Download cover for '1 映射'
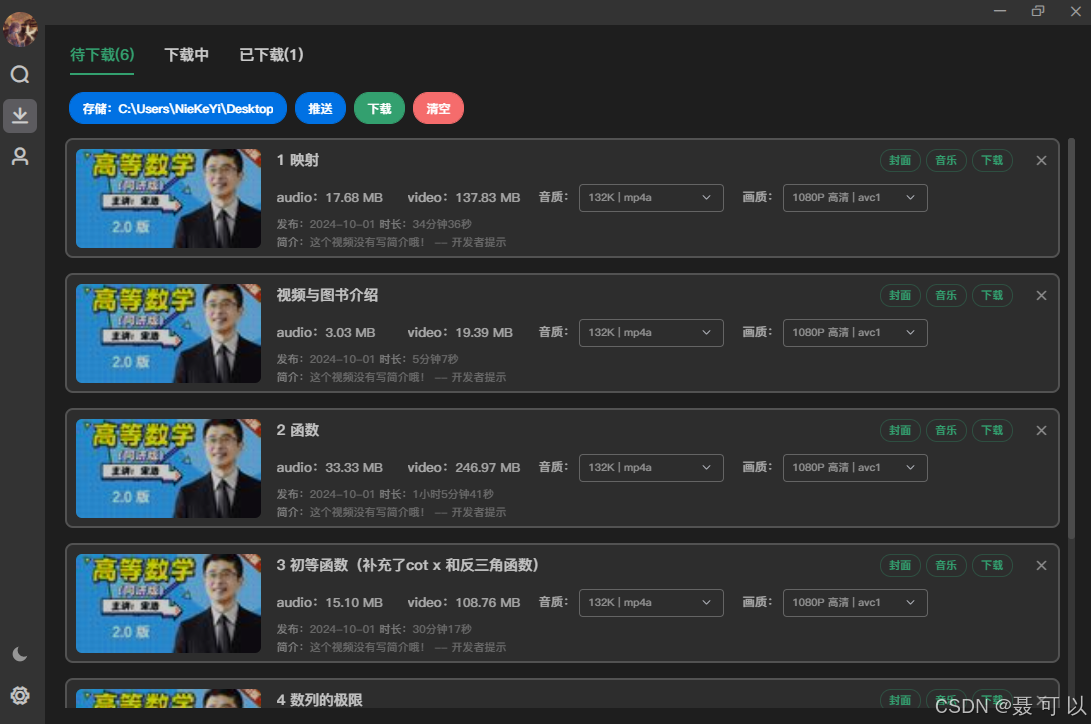The width and height of the screenshot is (1091, 724). coord(900,161)
